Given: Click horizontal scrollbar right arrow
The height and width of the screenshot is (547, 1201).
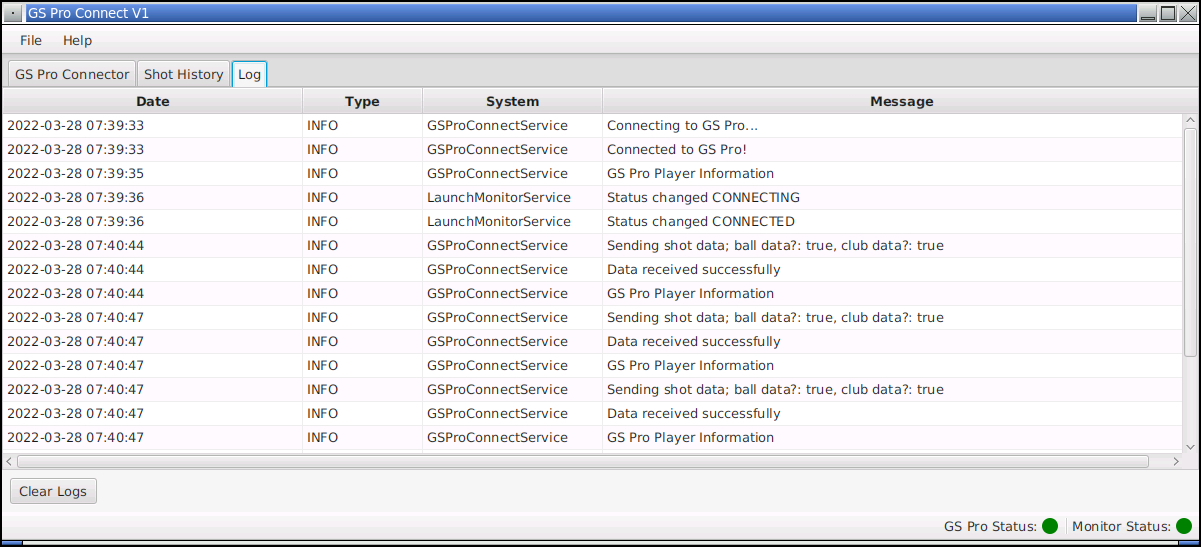Looking at the screenshot, I should (1176, 461).
